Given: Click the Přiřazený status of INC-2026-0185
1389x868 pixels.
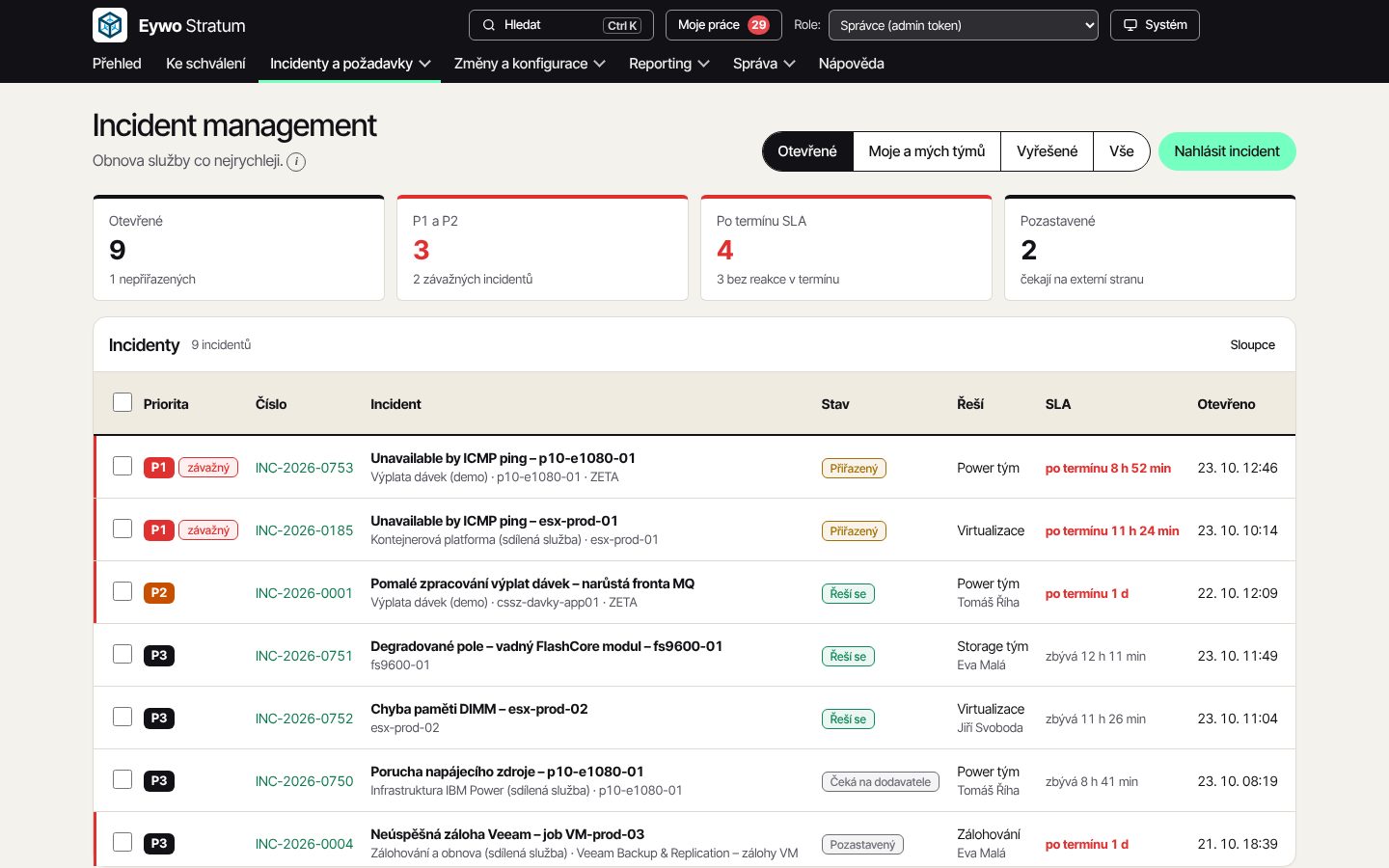Looking at the screenshot, I should pos(854,531).
